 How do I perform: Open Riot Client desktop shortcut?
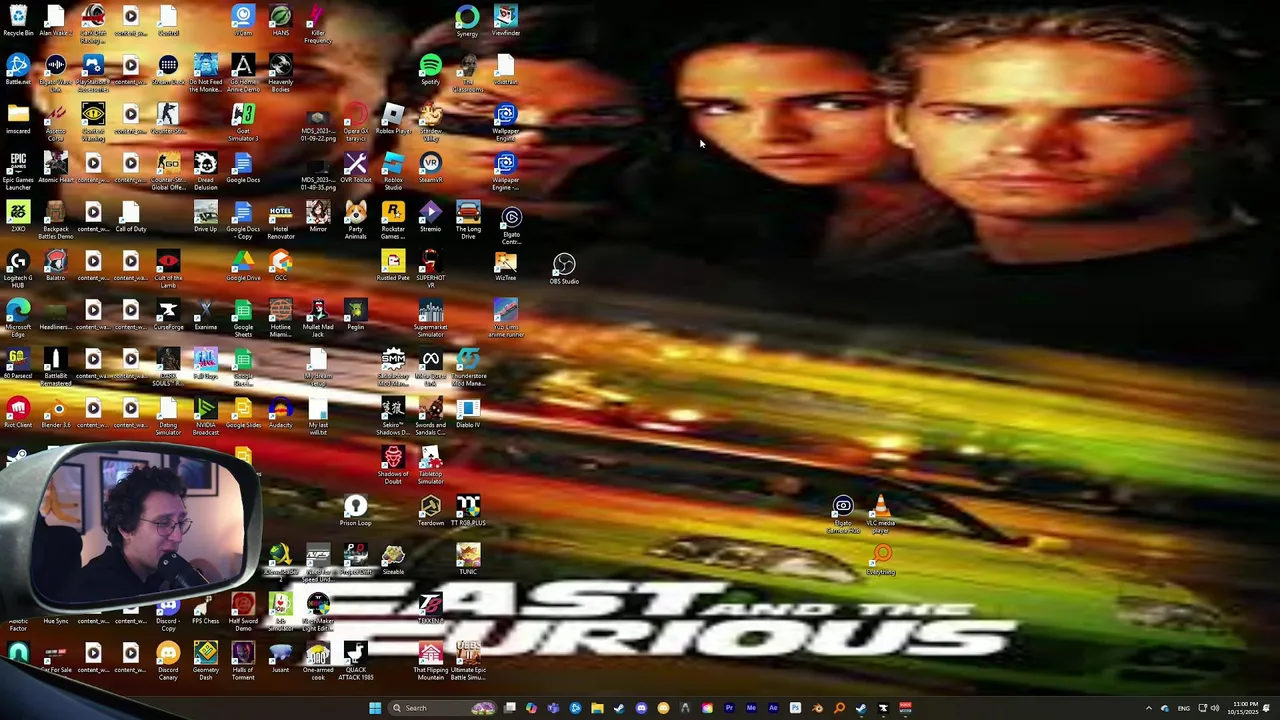18,413
